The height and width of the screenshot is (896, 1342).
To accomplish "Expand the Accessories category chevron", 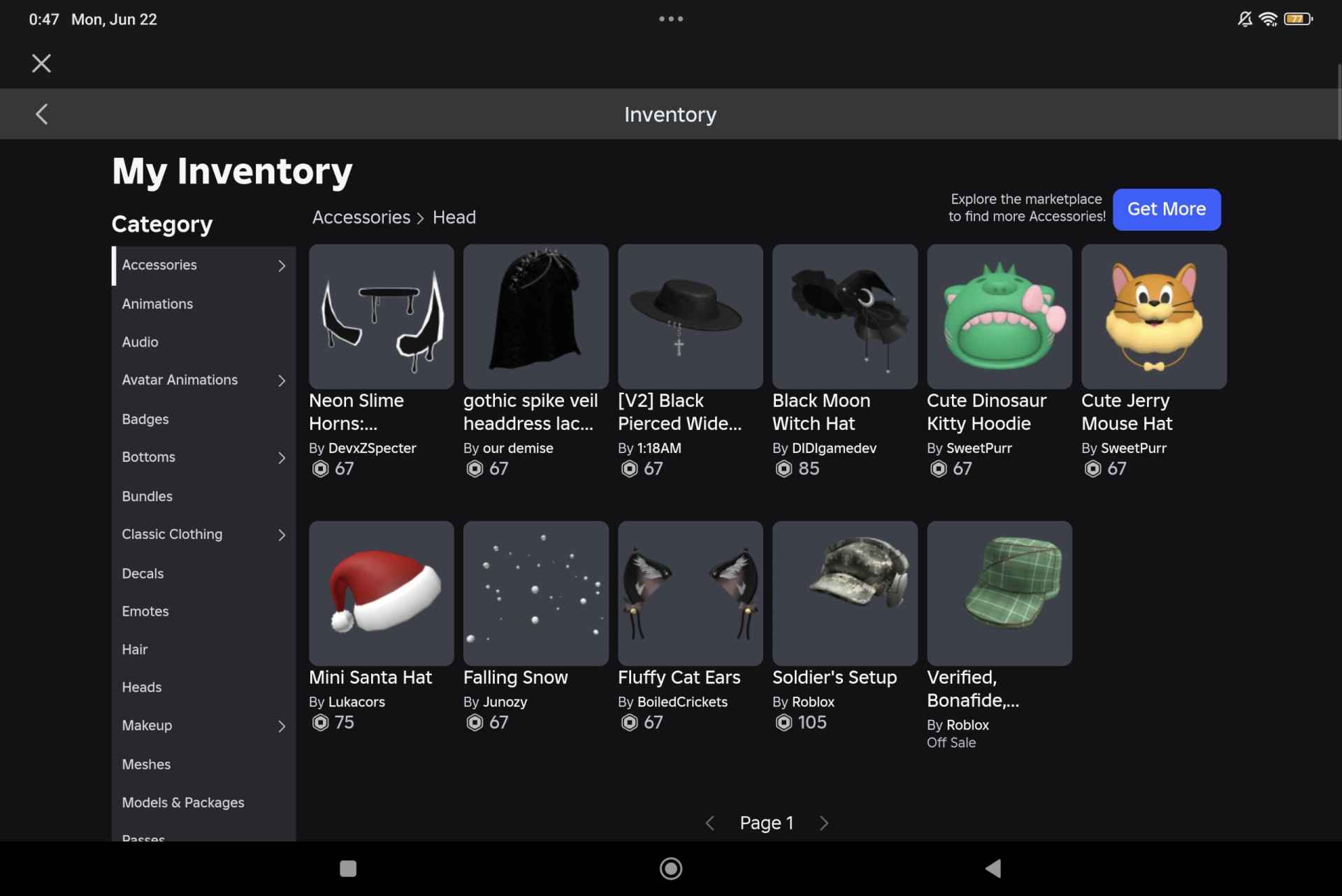I will click(282, 266).
